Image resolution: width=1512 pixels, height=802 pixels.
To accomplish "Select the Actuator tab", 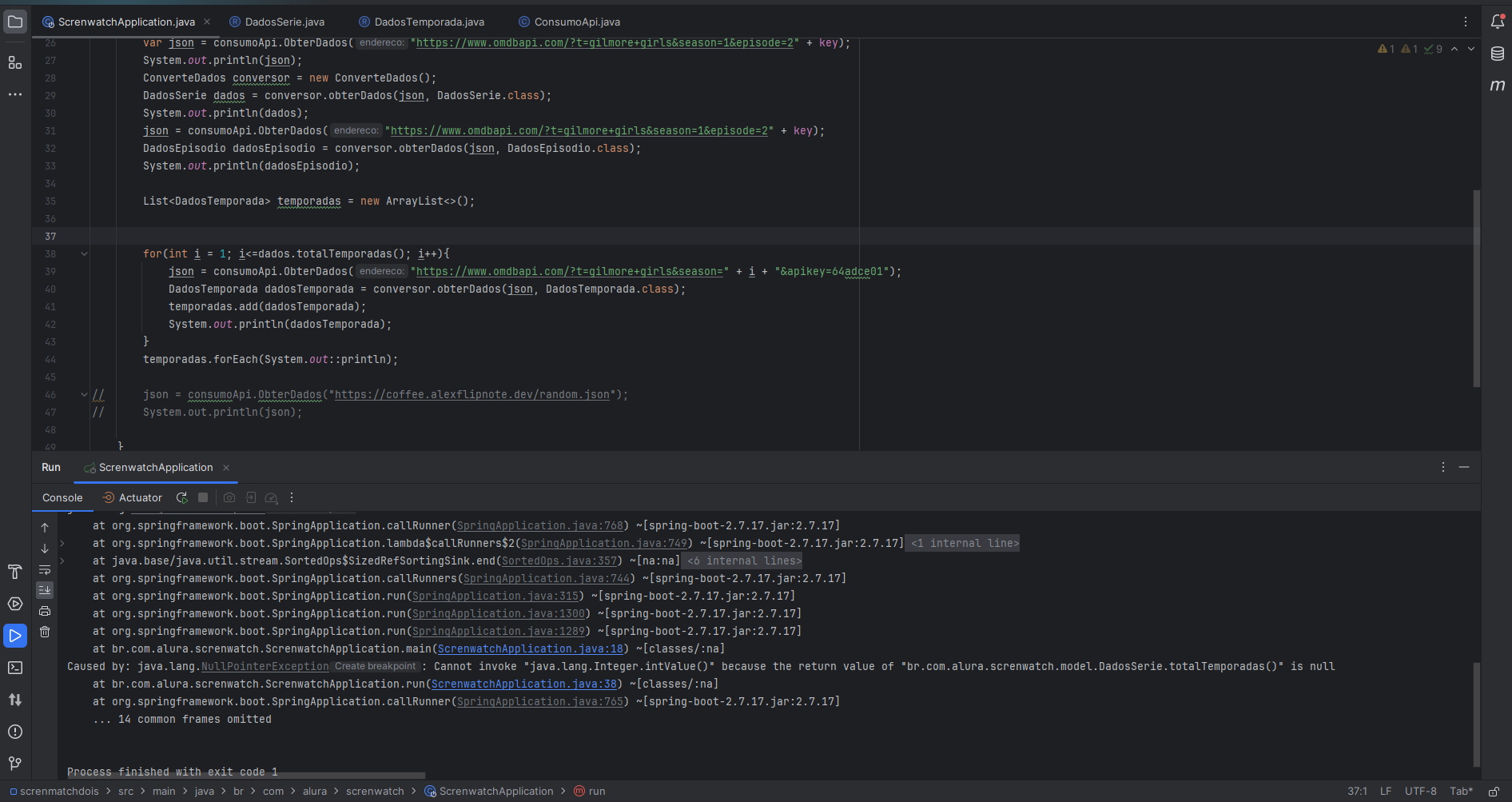I will (x=133, y=497).
